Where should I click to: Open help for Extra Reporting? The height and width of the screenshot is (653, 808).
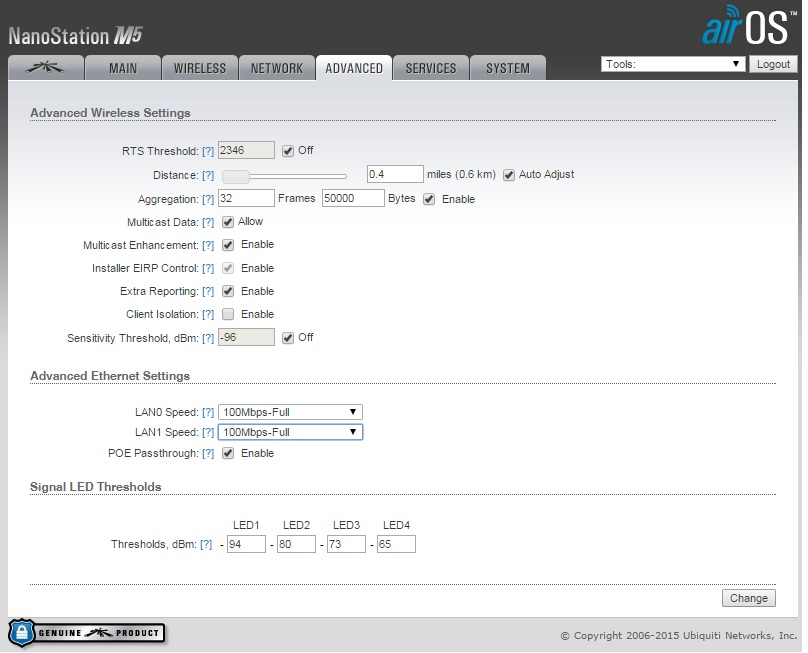point(208,291)
